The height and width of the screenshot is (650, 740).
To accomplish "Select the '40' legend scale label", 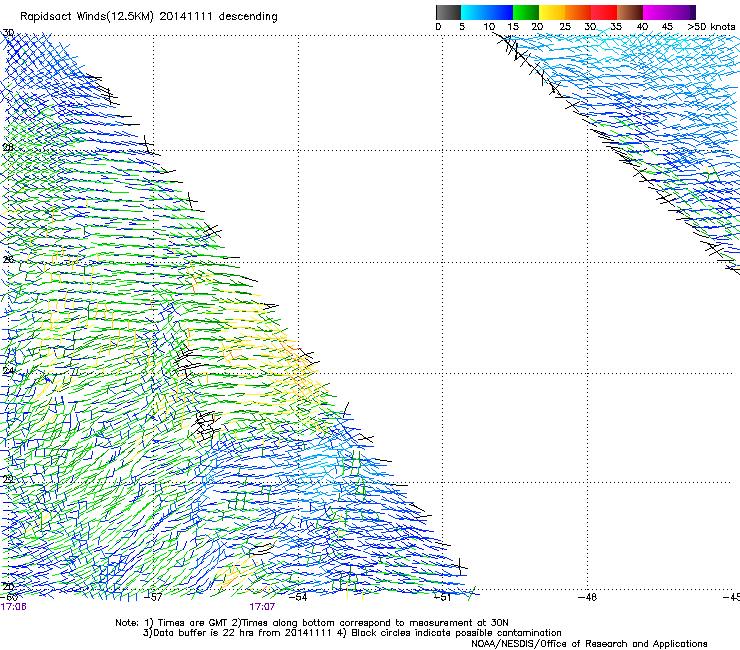I will point(642,27).
